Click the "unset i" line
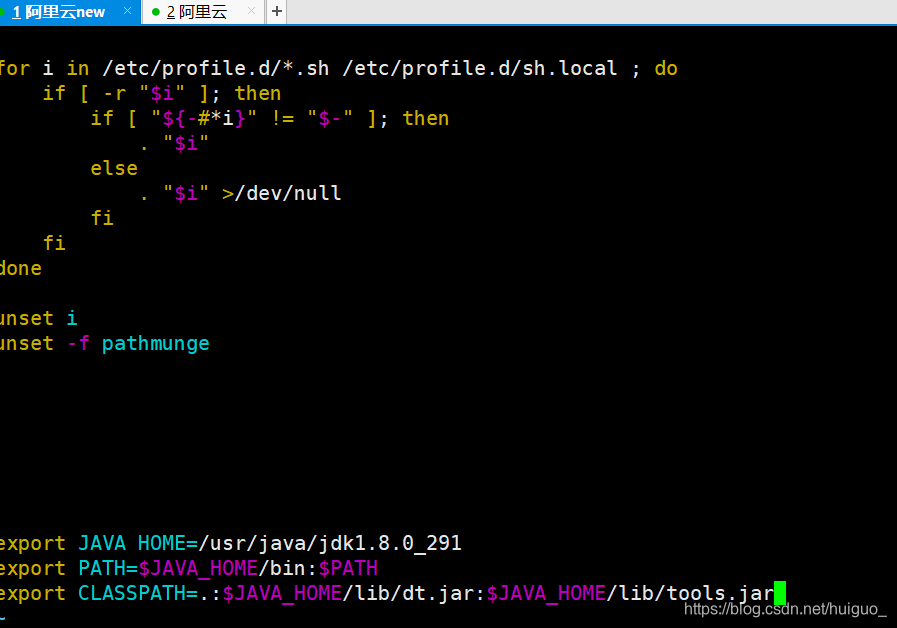897x628 pixels. point(38,318)
